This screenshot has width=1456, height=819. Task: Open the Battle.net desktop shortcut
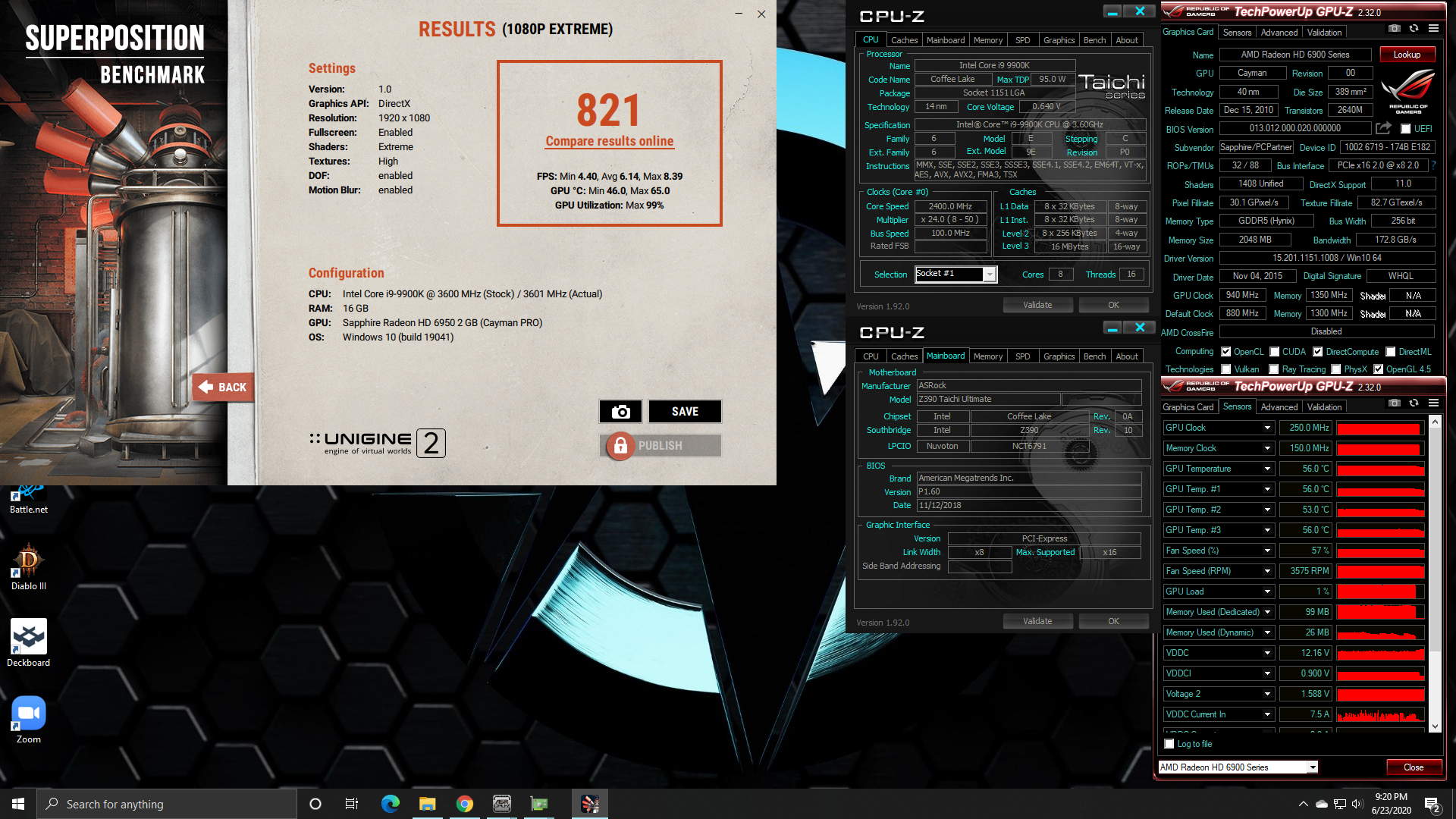(x=29, y=500)
